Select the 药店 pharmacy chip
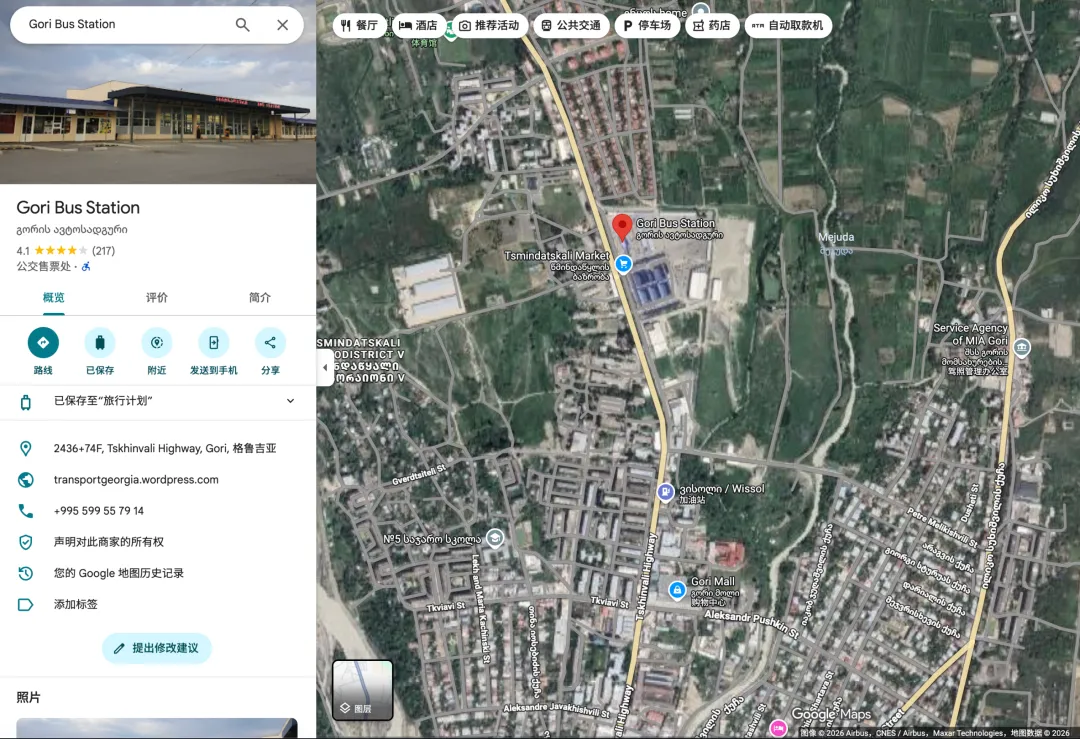1080x739 pixels. (x=712, y=25)
